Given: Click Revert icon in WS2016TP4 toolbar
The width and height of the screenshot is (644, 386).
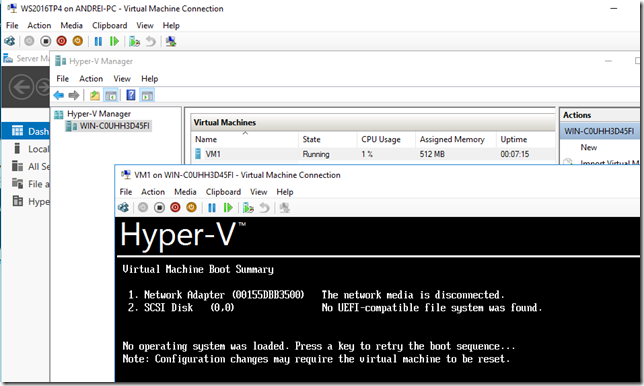Looking at the screenshot, I should pos(151,41).
